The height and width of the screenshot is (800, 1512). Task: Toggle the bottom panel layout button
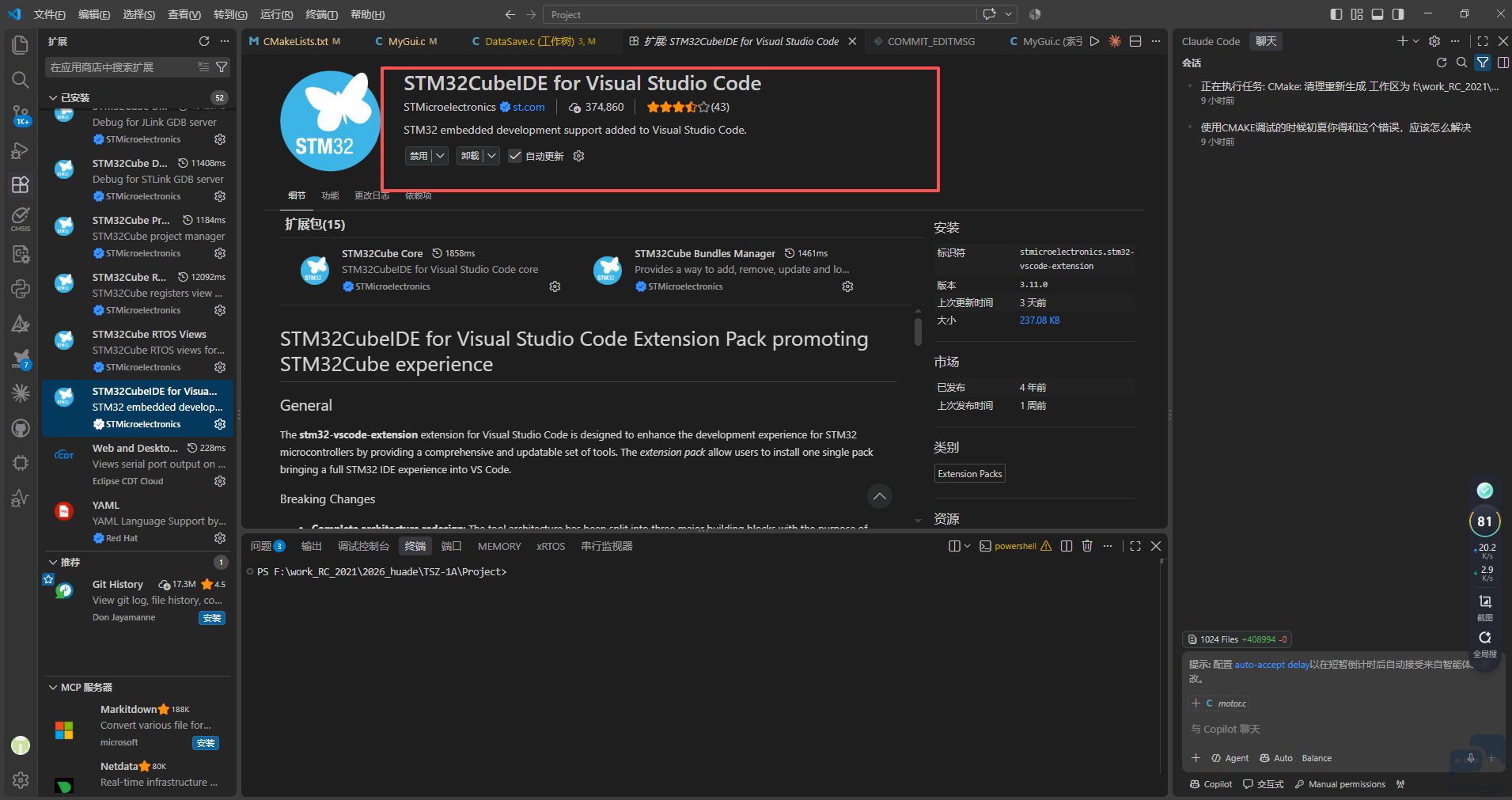click(x=1377, y=14)
